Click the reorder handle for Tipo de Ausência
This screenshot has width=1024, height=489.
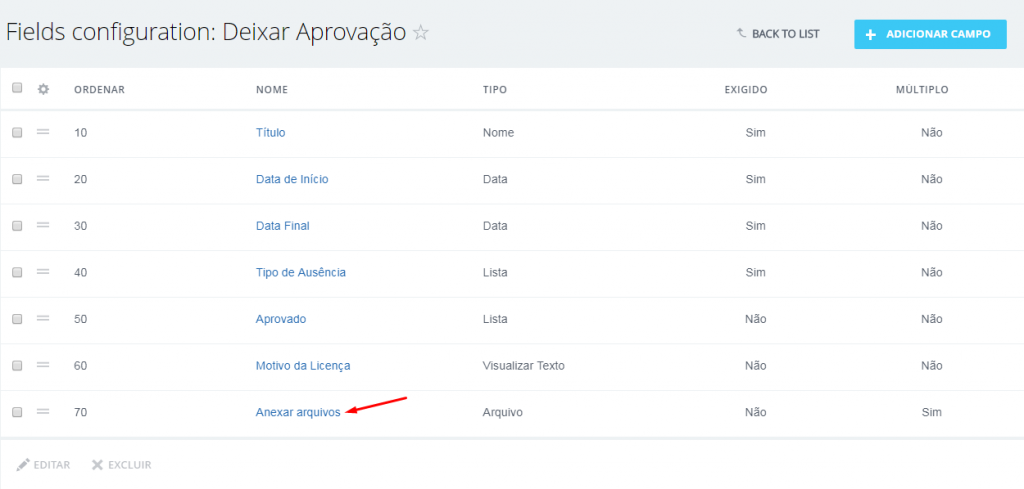(x=43, y=272)
